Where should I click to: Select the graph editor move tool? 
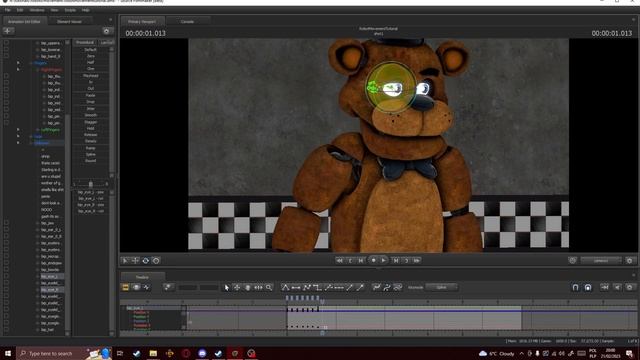pyautogui.click(x=237, y=287)
